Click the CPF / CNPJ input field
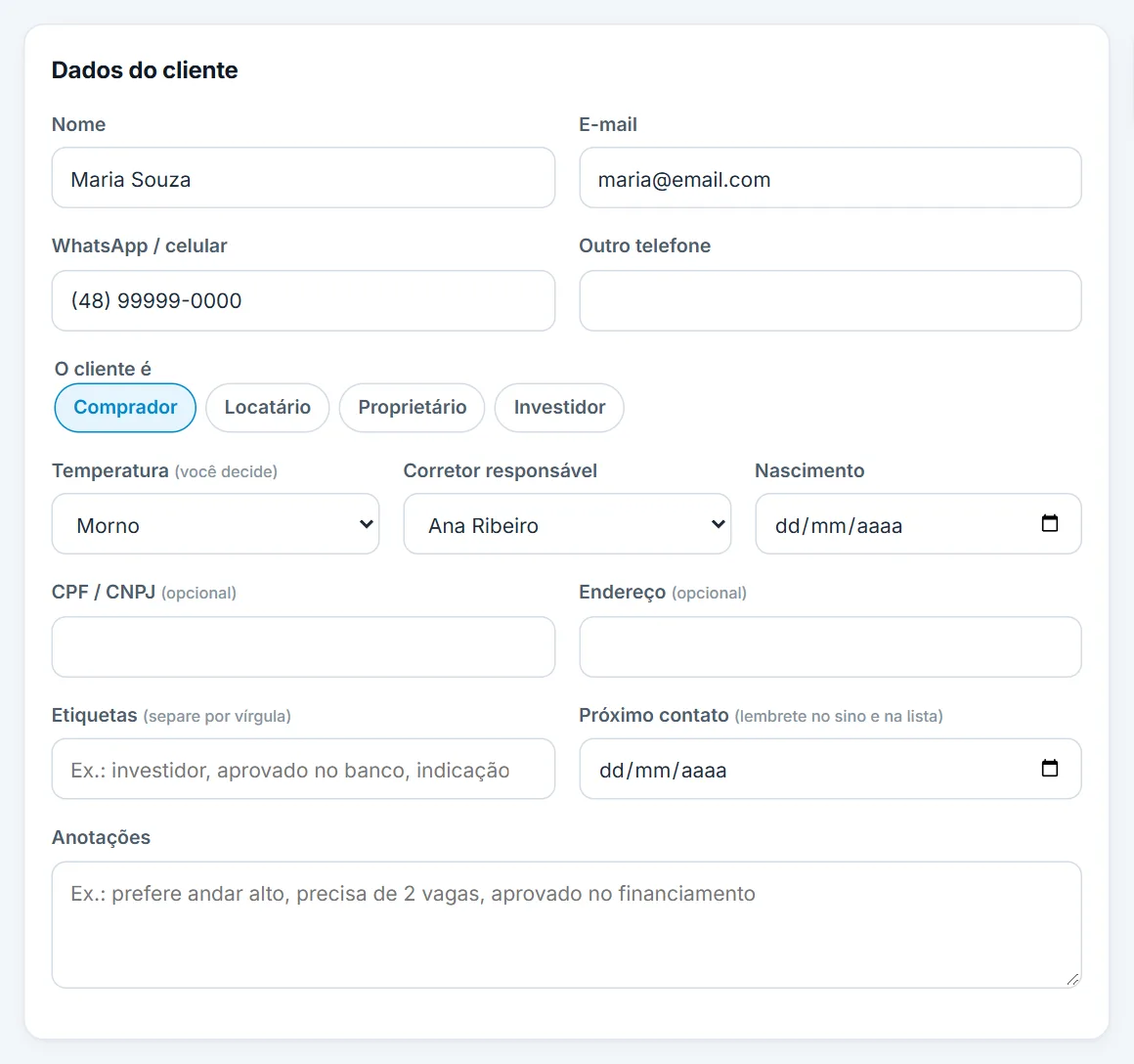This screenshot has width=1134, height=1064. coord(304,646)
